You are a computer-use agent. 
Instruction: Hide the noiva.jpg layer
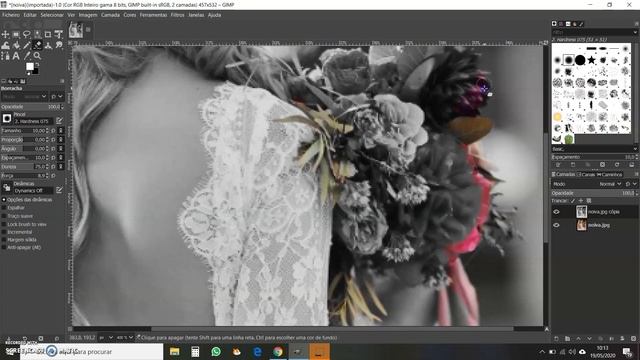[556, 225]
